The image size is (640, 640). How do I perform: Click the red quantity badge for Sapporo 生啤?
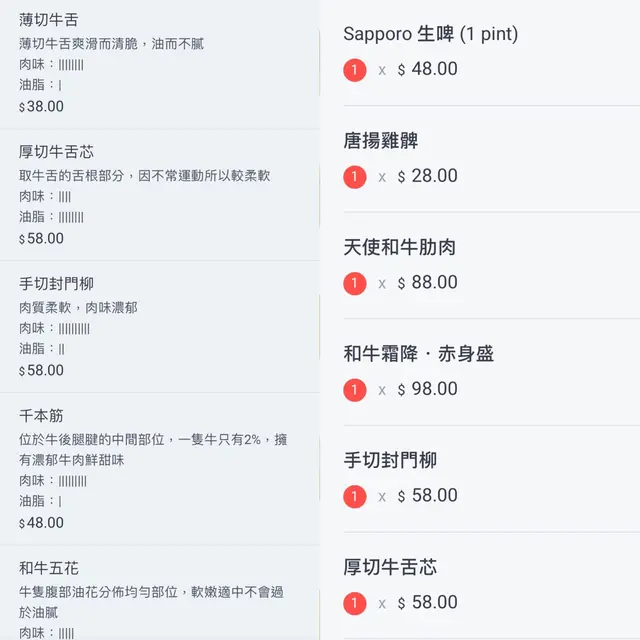point(354,70)
